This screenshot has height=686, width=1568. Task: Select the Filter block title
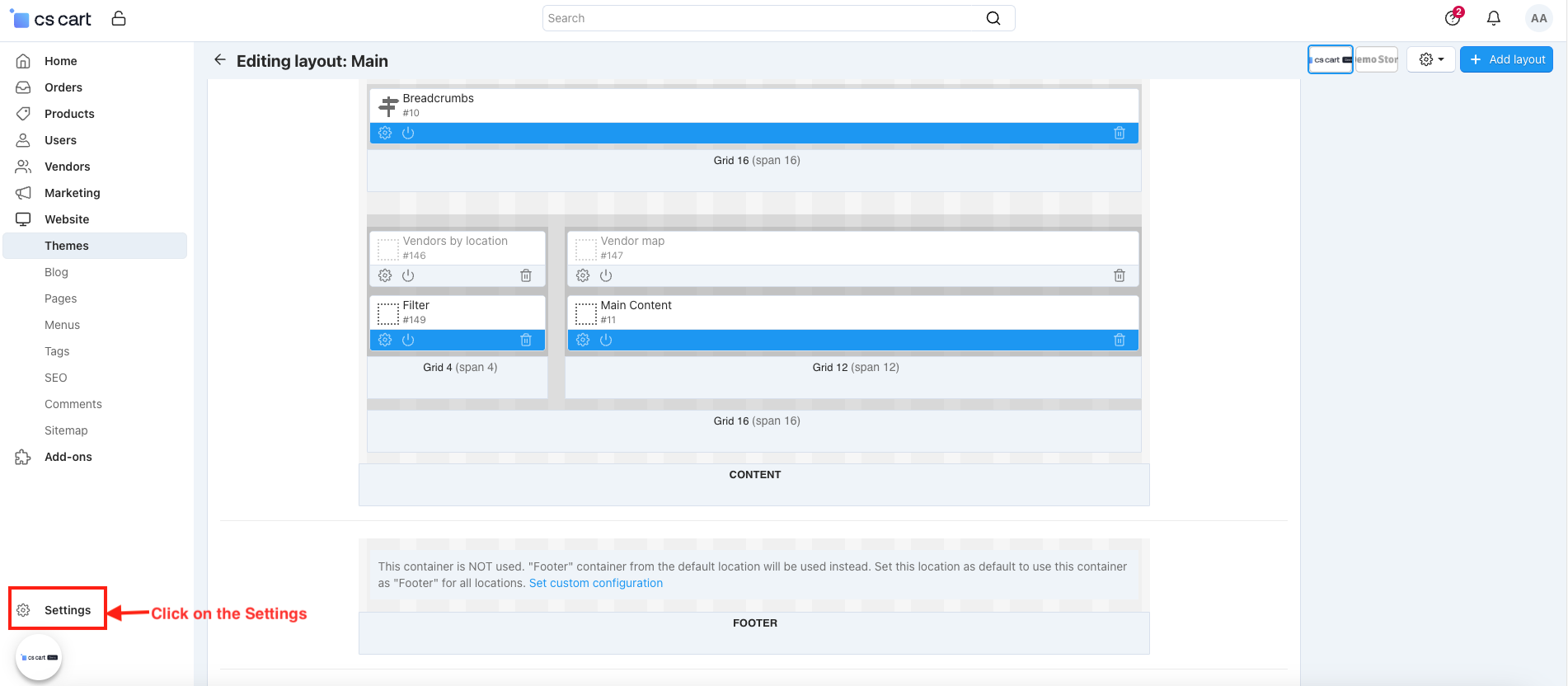pos(415,305)
